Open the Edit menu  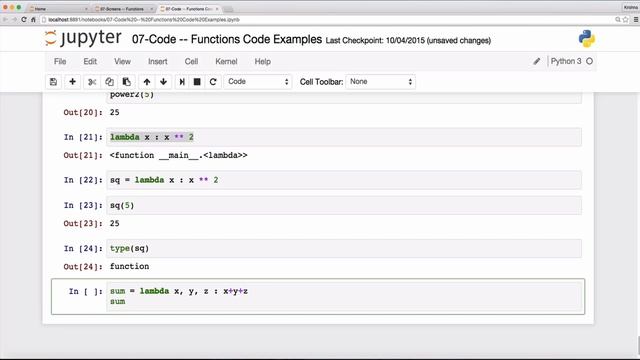click(90, 61)
